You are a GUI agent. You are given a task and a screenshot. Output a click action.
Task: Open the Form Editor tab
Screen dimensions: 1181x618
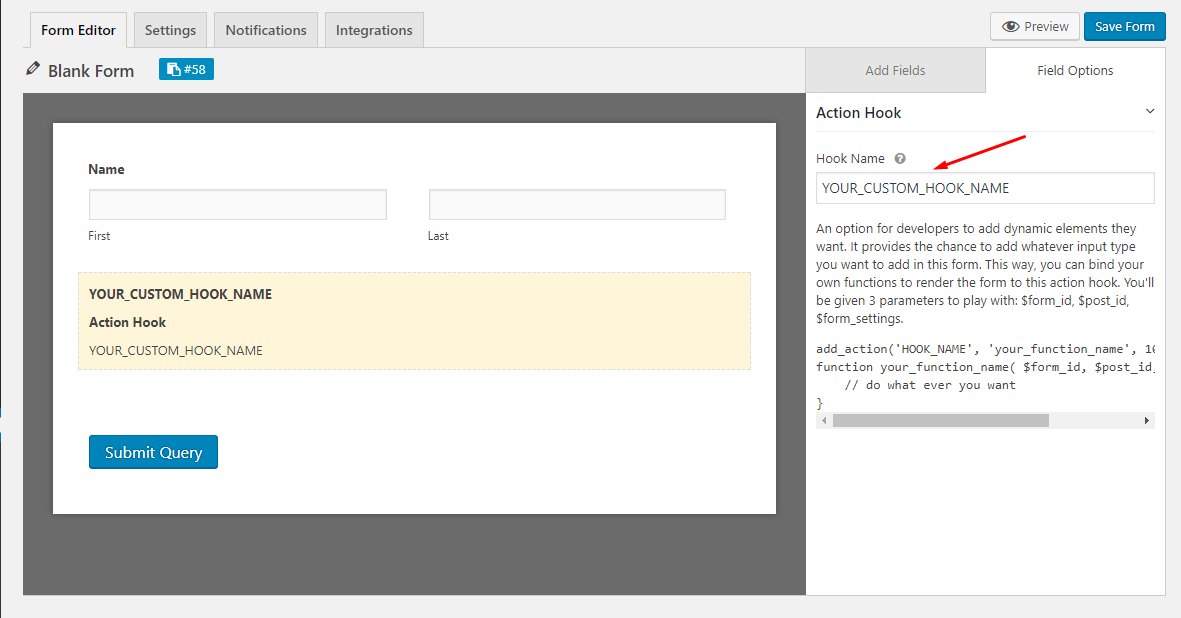[x=78, y=30]
